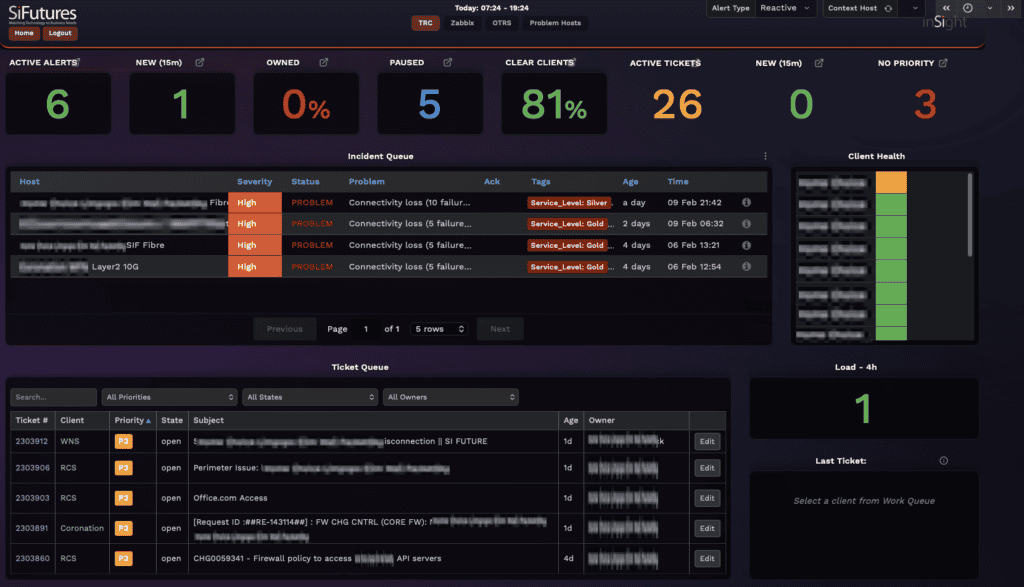This screenshot has width=1024, height=587.
Task: Click the Active Tickets count 26
Action: click(x=677, y=104)
